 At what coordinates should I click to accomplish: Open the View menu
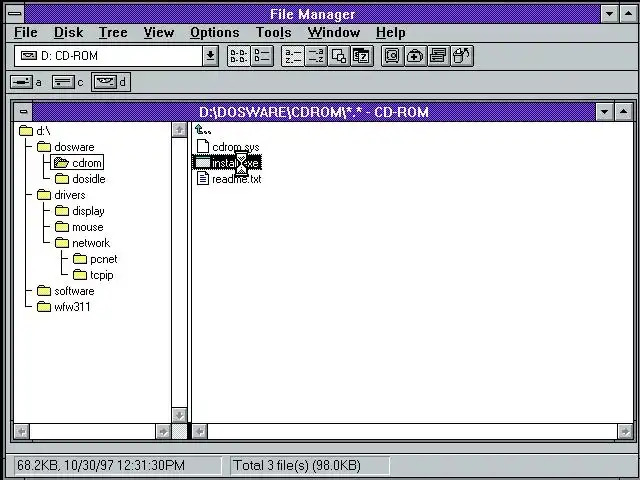(159, 33)
